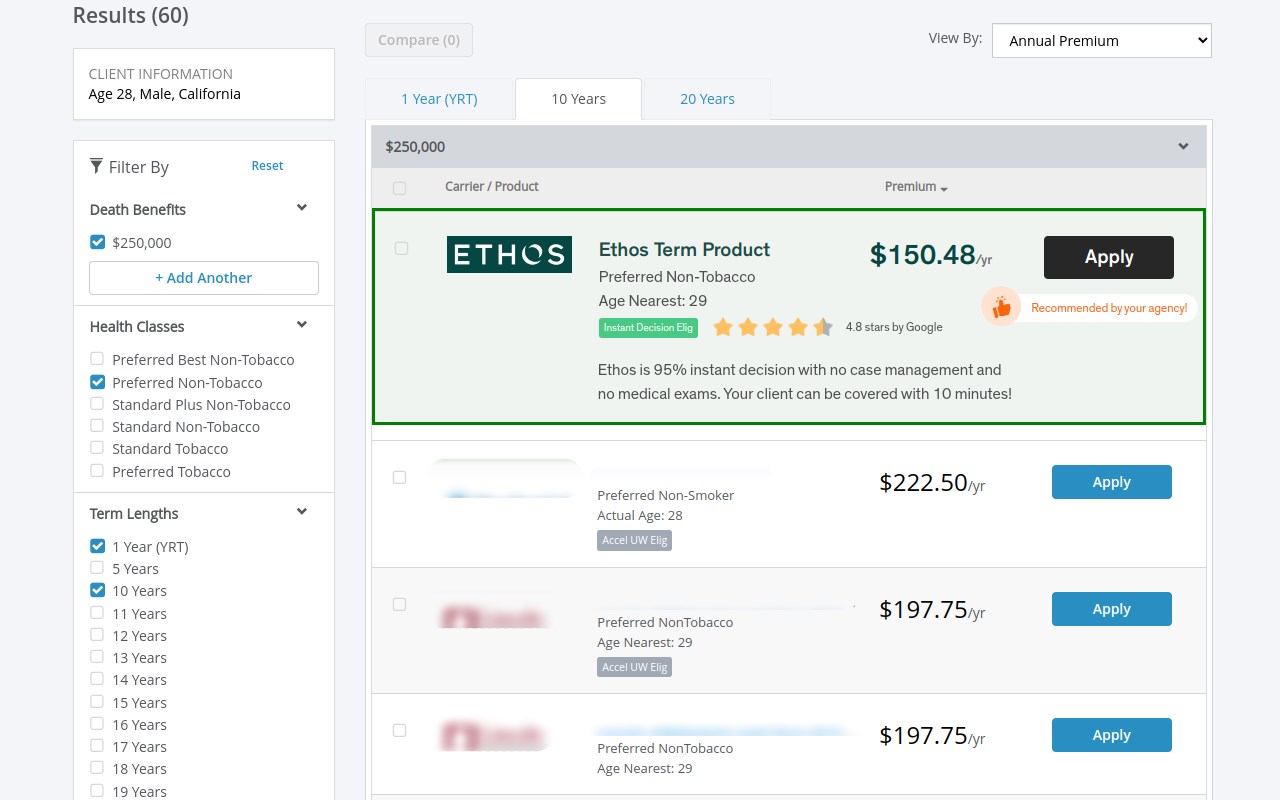Open the View By dropdown

coord(1101,41)
